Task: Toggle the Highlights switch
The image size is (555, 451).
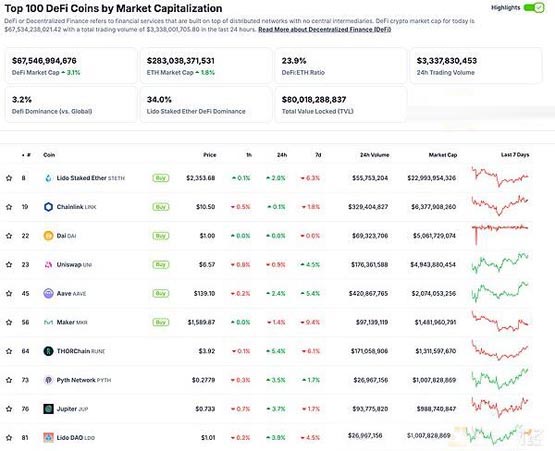Action: click(534, 7)
